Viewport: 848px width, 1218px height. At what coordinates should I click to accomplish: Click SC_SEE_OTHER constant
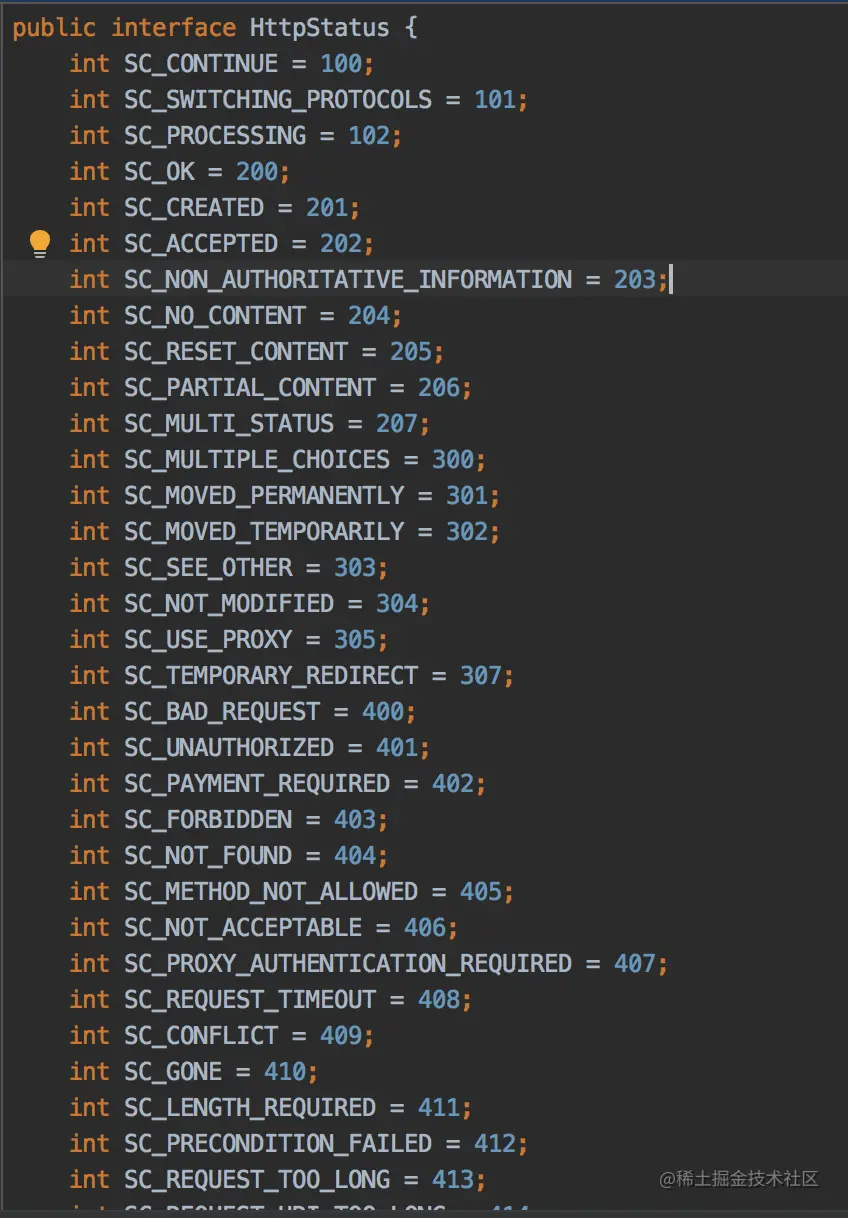pos(208,568)
